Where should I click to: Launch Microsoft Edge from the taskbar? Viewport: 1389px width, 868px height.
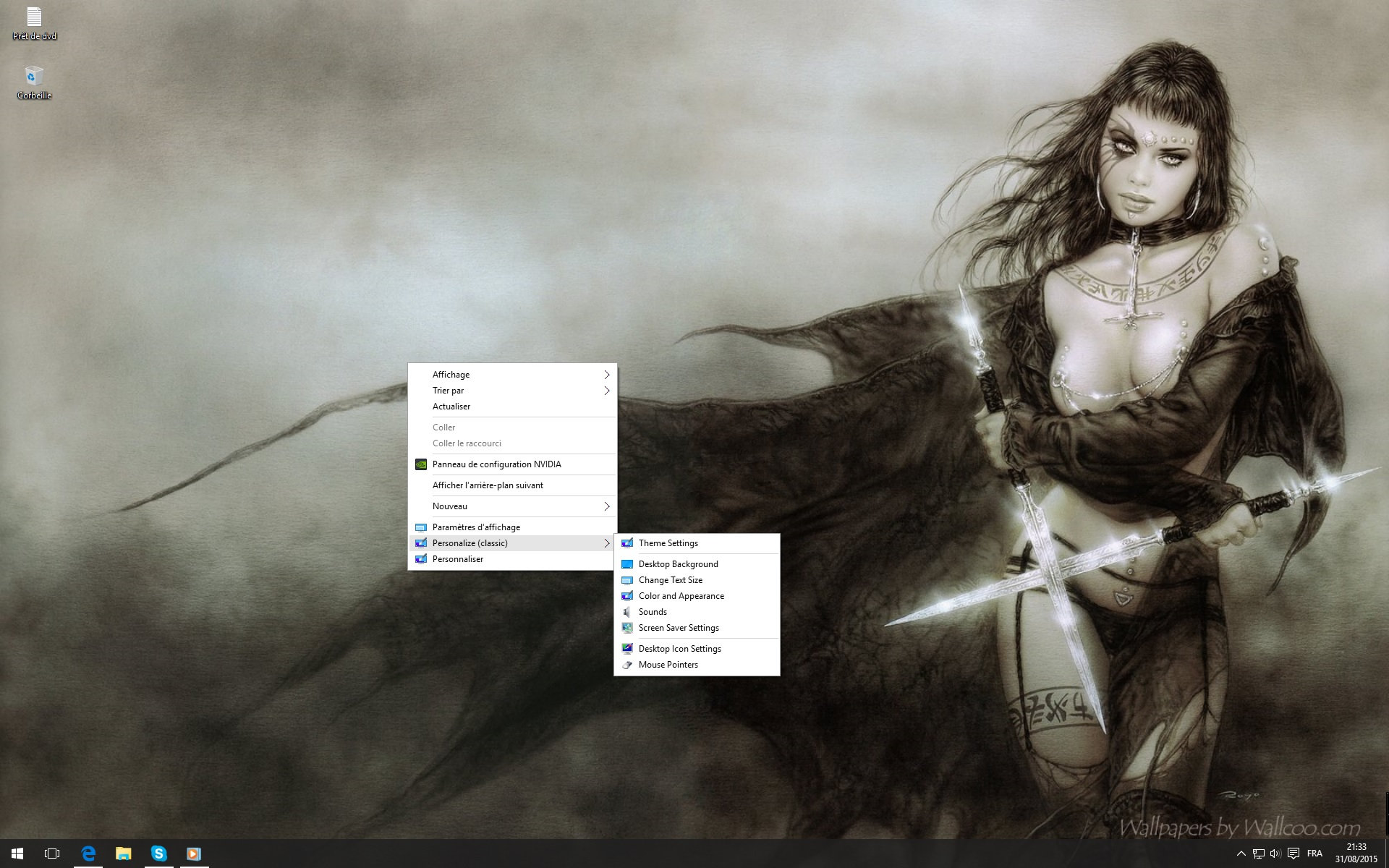(88, 854)
